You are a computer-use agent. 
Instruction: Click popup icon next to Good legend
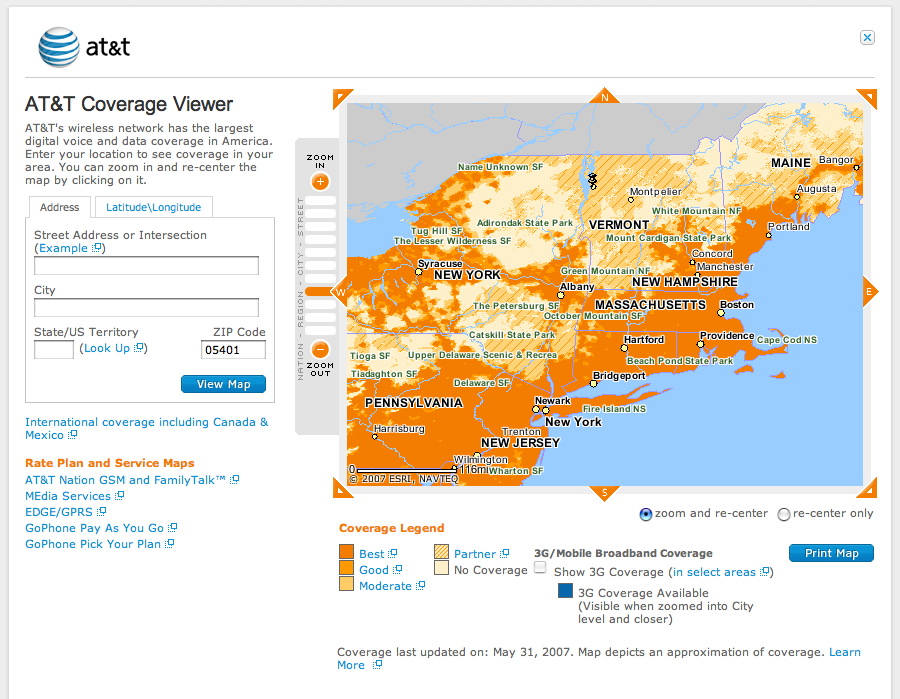click(397, 569)
